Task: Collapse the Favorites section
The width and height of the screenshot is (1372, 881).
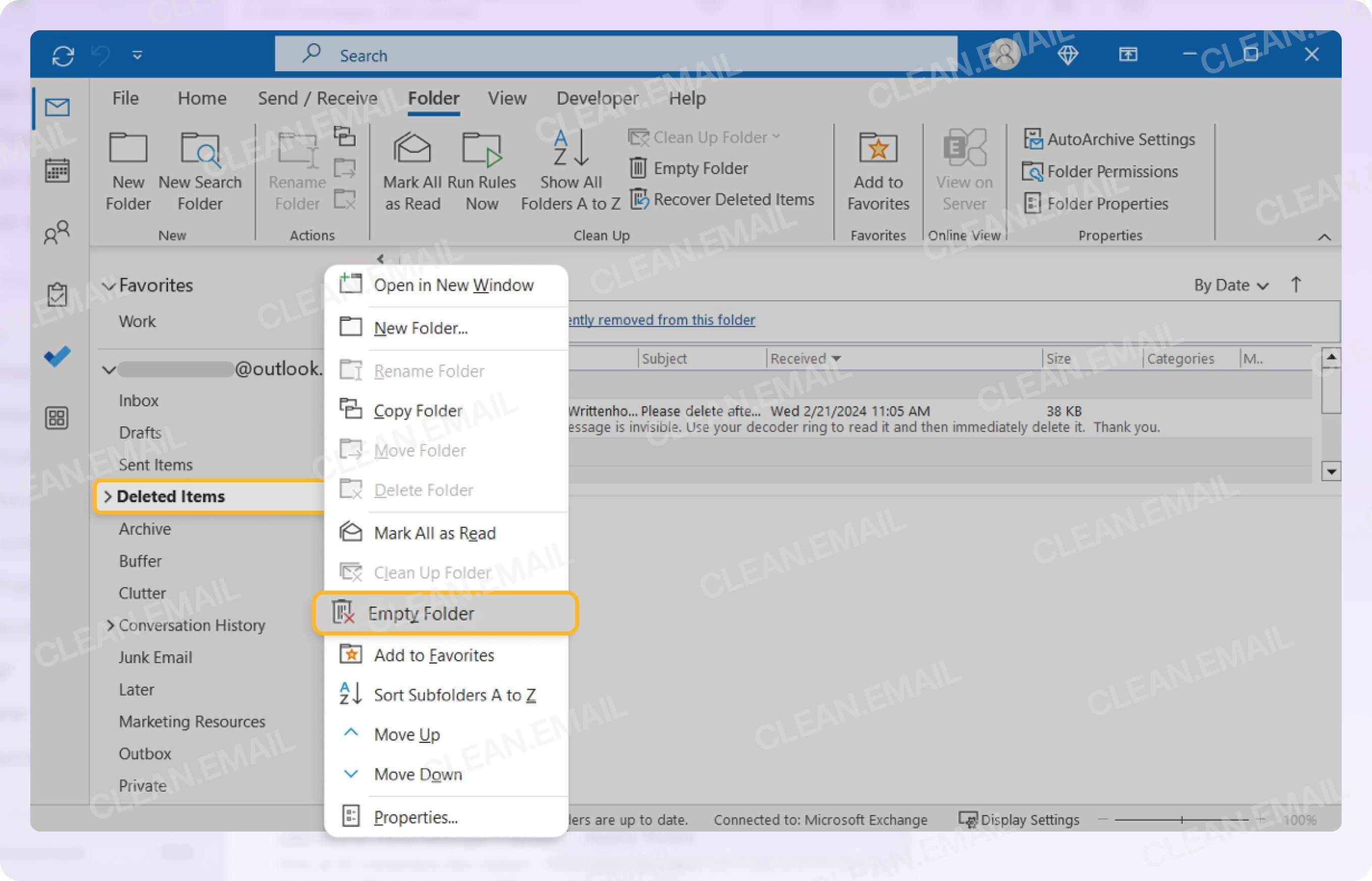Action: point(109,285)
